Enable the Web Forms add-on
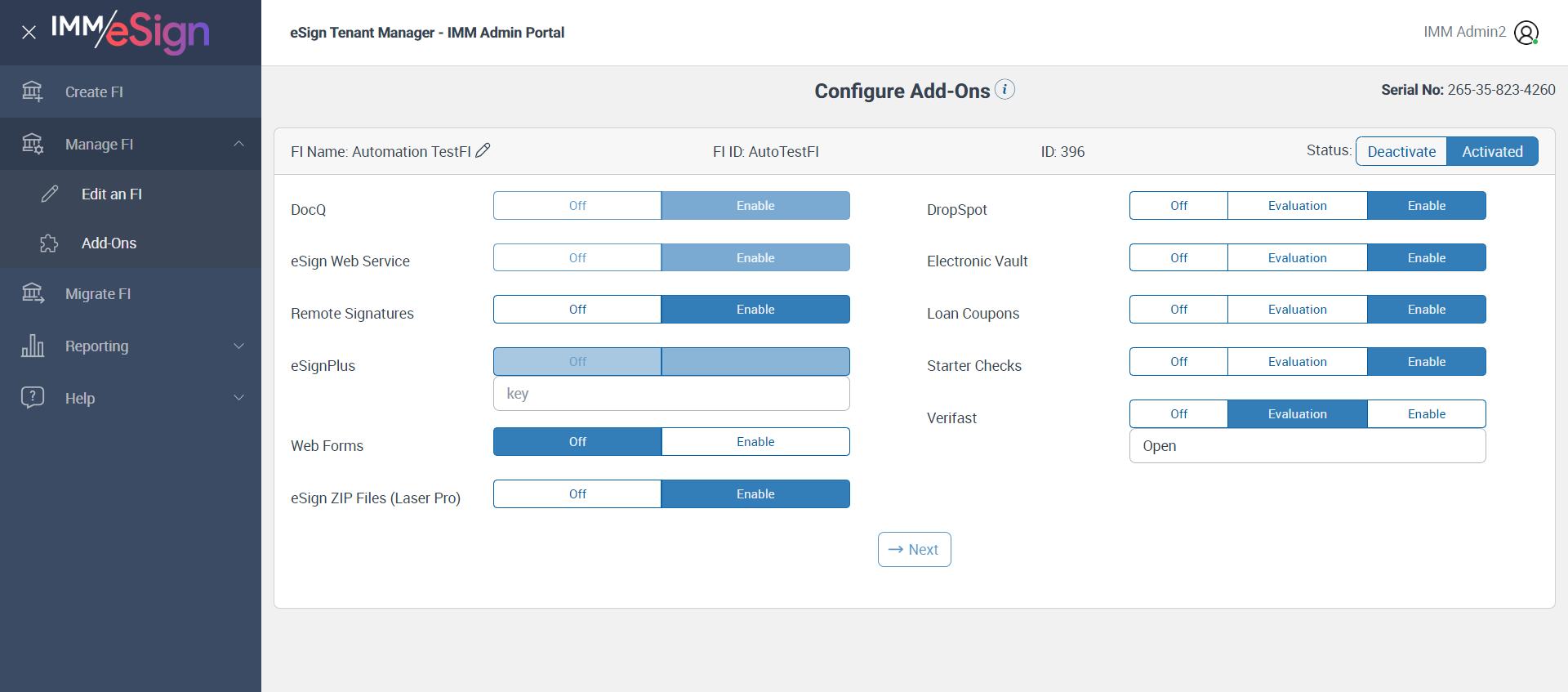 click(x=755, y=442)
